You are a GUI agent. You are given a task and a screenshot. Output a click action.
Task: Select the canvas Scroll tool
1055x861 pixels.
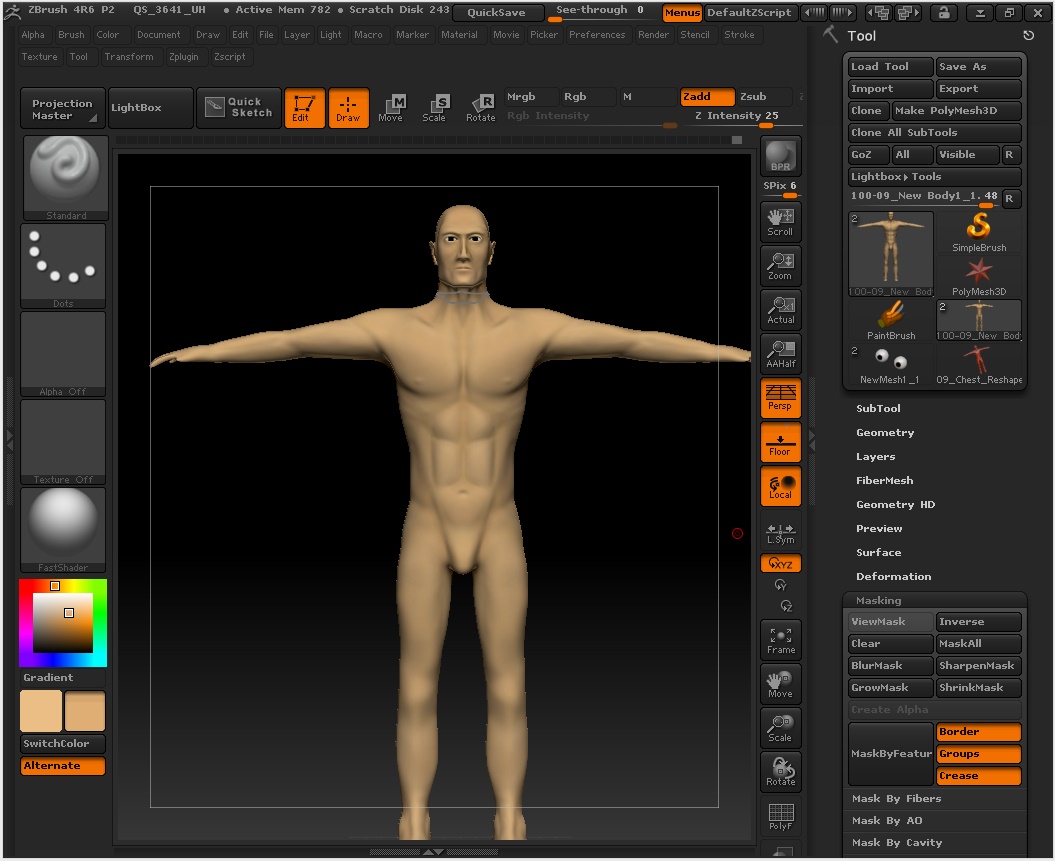pyautogui.click(x=780, y=222)
